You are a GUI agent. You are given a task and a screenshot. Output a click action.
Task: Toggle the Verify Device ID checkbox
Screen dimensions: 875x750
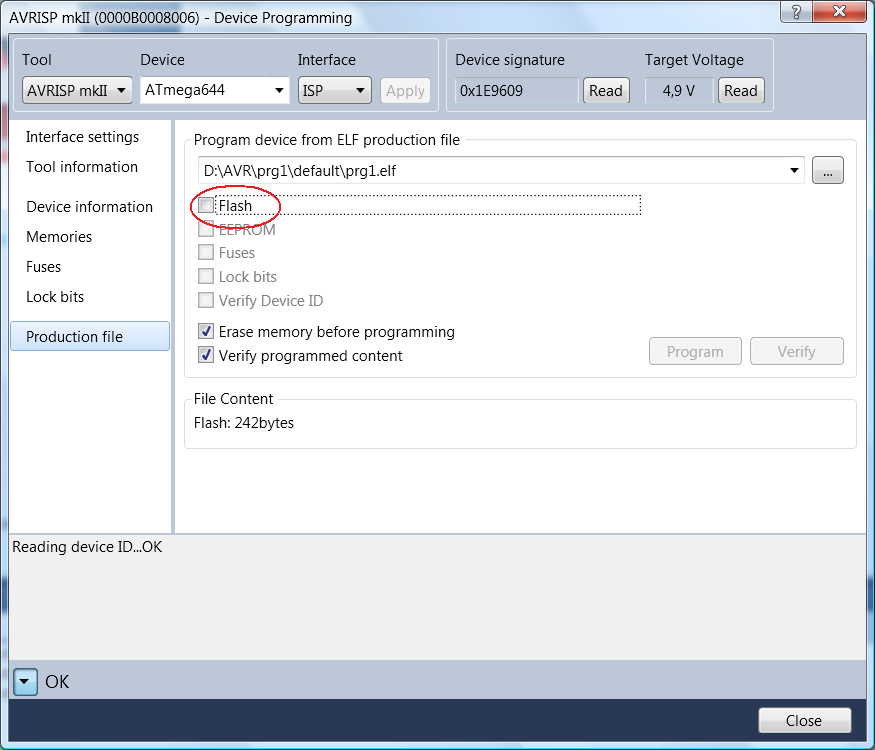point(206,300)
